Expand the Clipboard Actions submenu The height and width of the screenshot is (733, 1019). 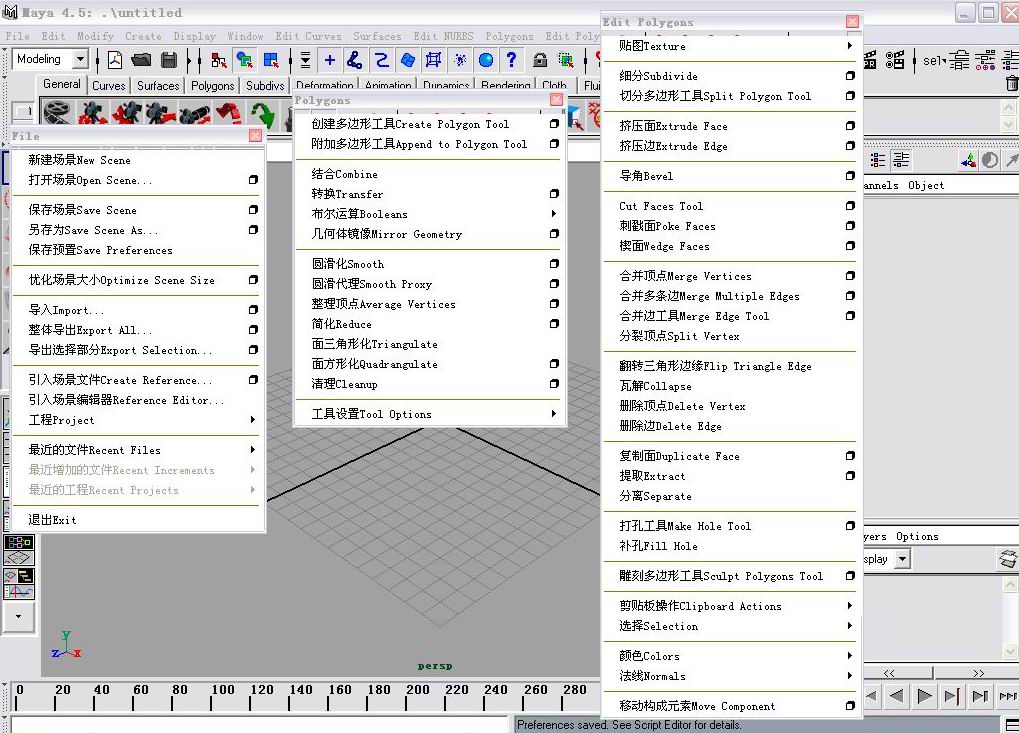point(849,606)
